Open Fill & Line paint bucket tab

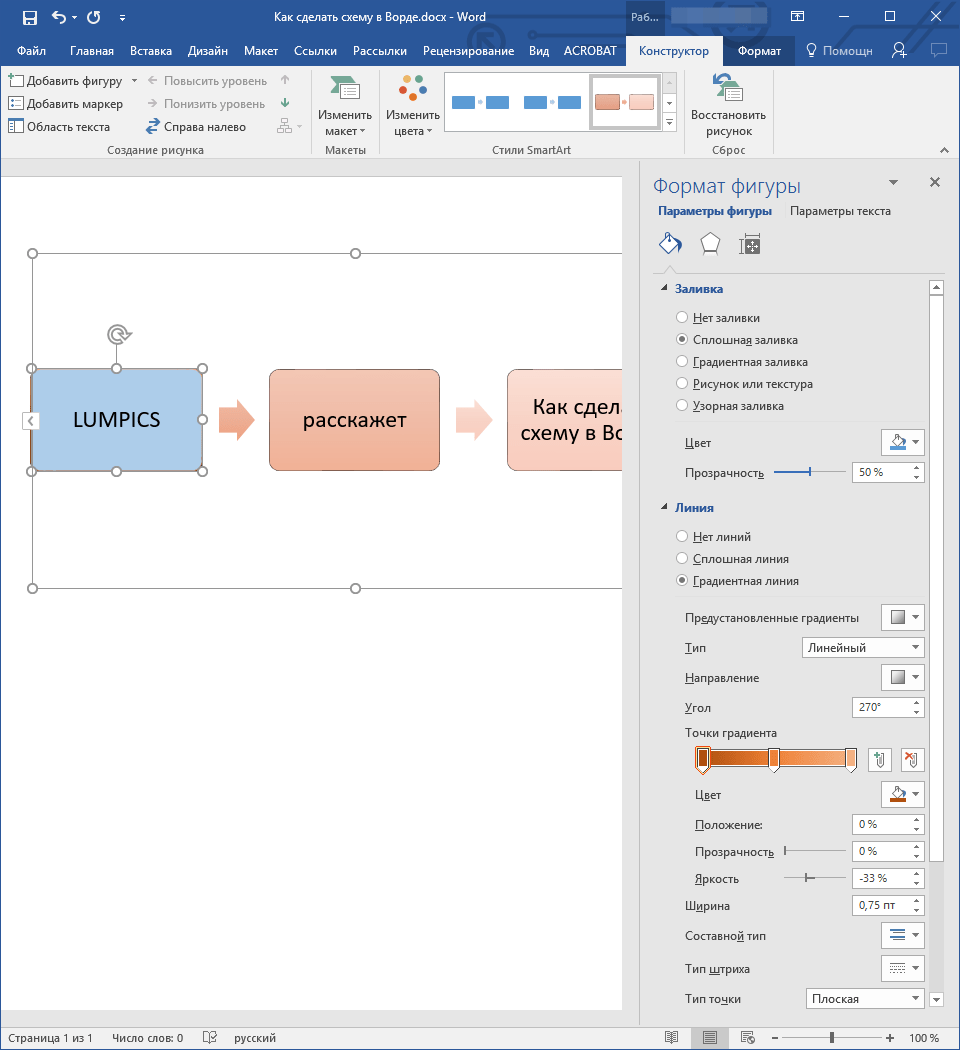(669, 244)
